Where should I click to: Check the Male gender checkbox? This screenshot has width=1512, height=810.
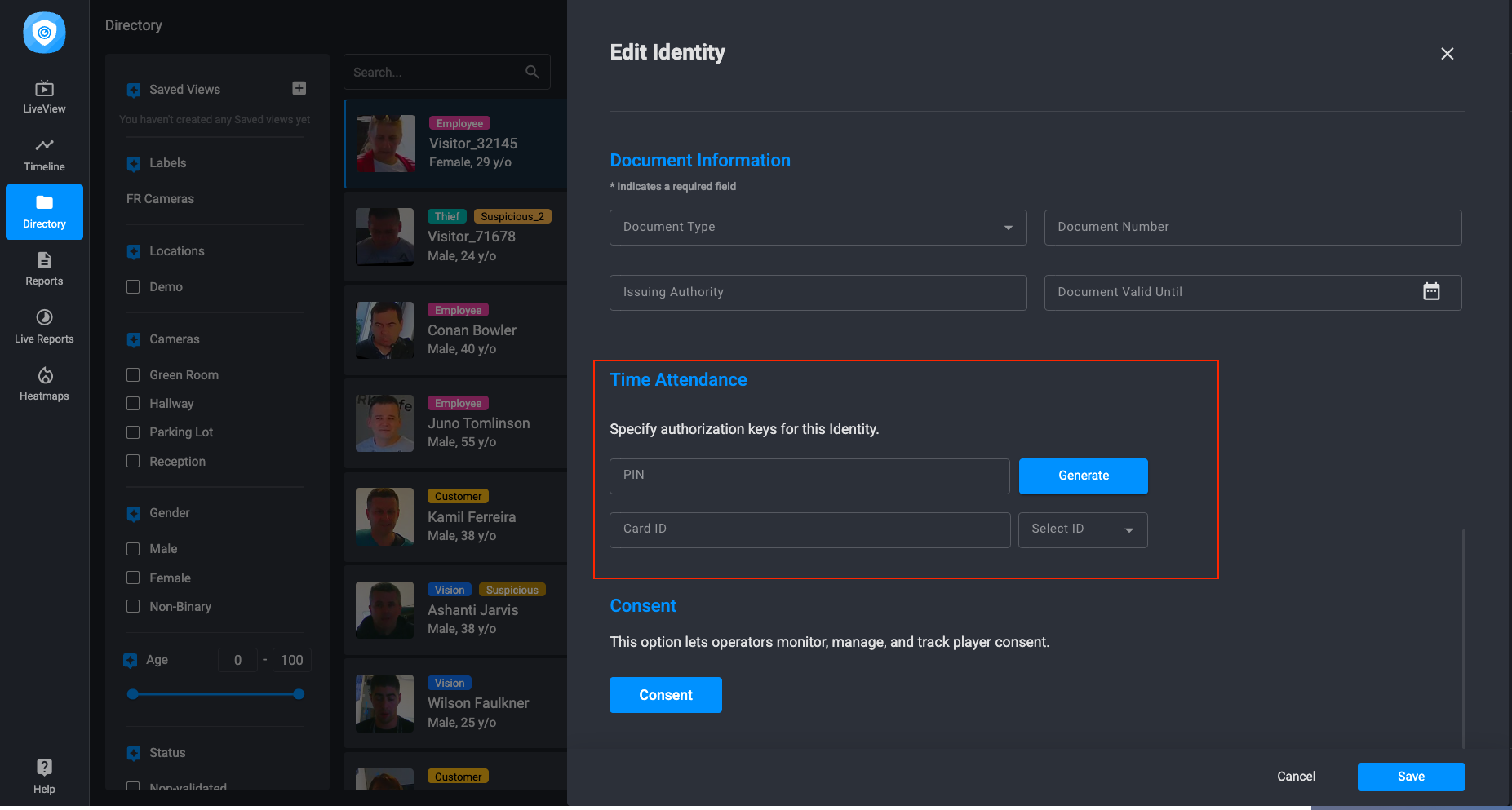point(133,549)
